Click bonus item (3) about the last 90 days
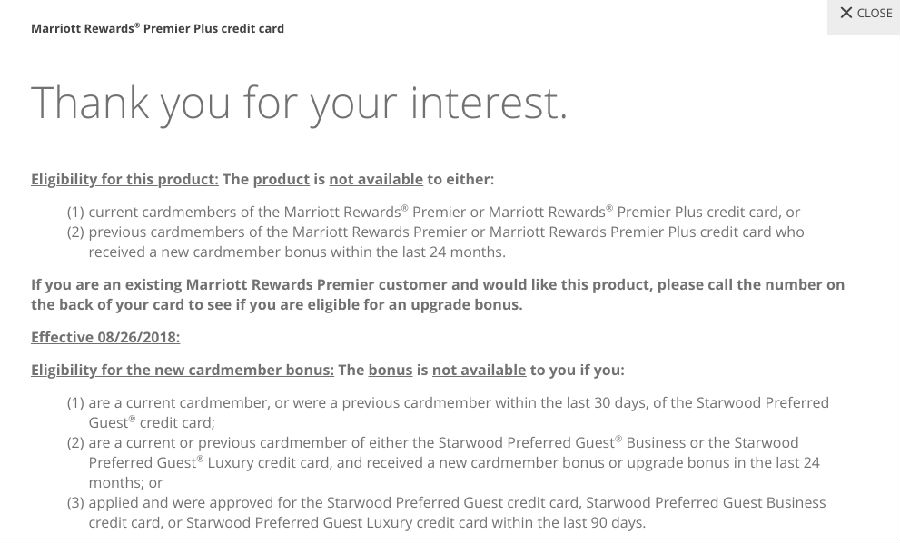Image resolution: width=900 pixels, height=543 pixels. [447, 513]
